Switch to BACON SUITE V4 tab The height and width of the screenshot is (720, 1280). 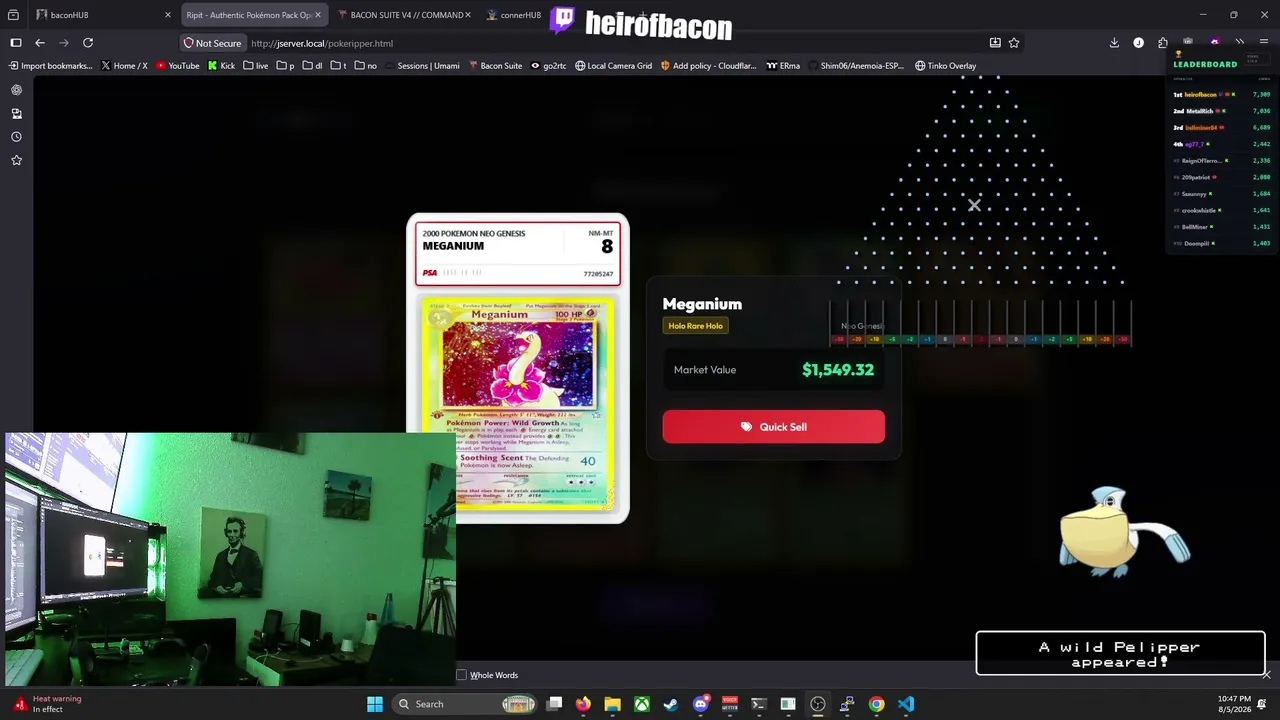[404, 15]
